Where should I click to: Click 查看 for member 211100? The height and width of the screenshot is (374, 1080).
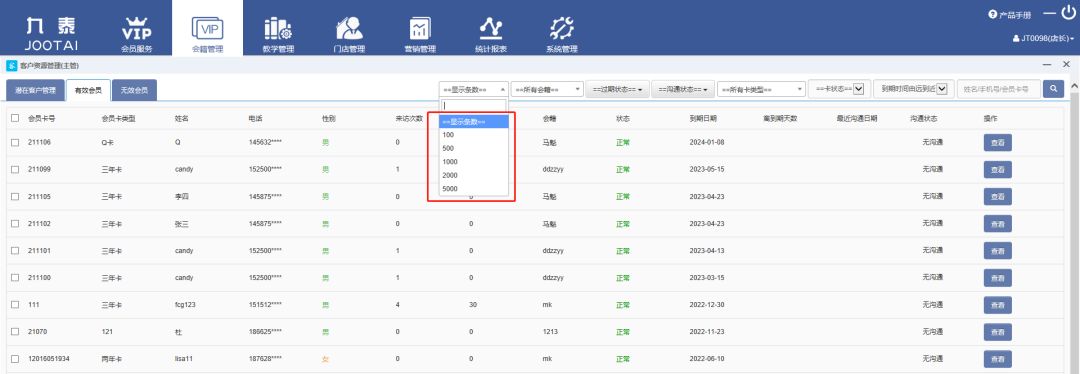click(x=997, y=278)
